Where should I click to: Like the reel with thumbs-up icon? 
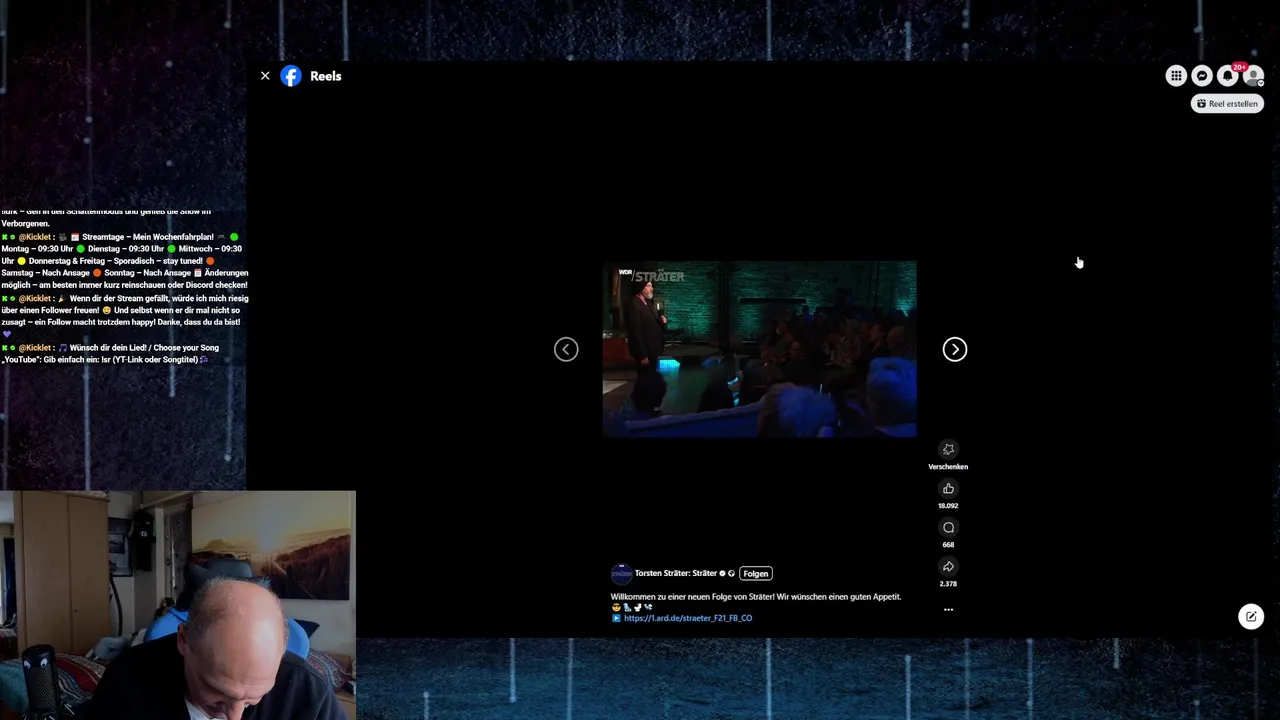pyautogui.click(x=948, y=489)
